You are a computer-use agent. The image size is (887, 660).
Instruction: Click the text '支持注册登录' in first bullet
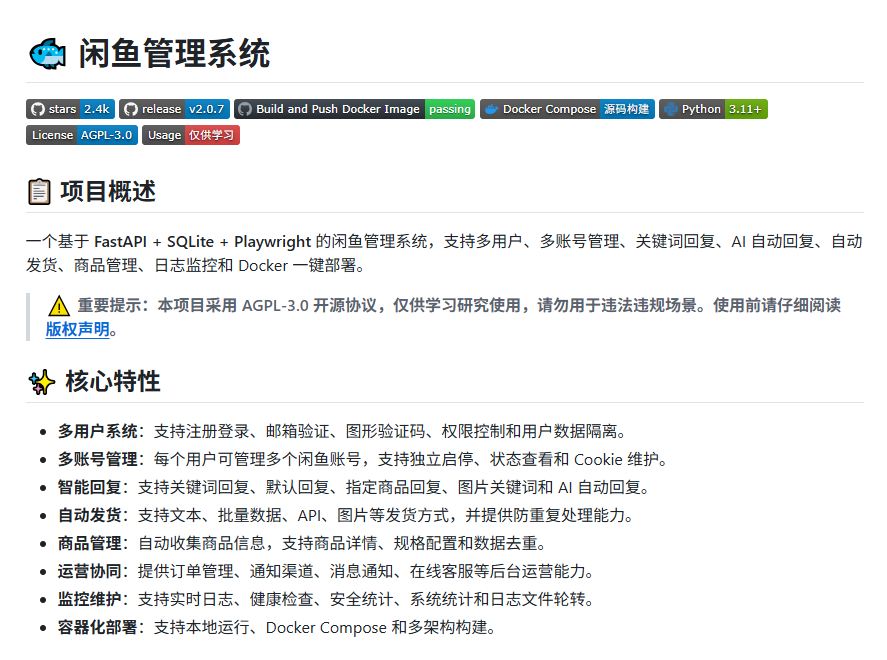(x=201, y=432)
